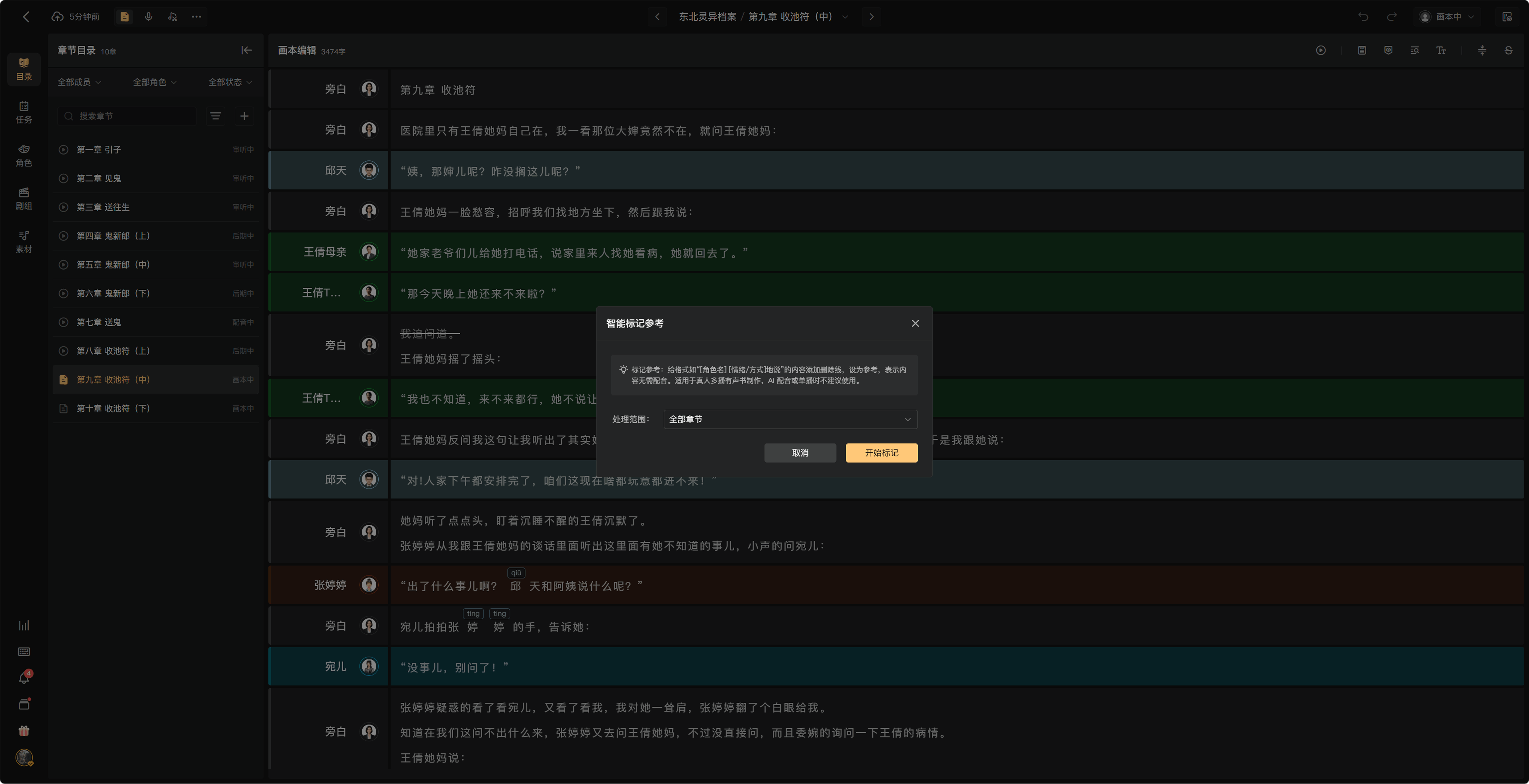Close the 智能标记参考 dialog
This screenshot has width=1529, height=784.
point(915,323)
